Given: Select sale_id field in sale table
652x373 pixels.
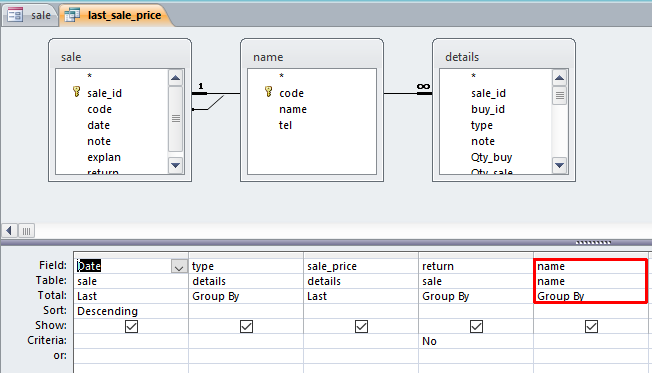Looking at the screenshot, I should [104, 93].
